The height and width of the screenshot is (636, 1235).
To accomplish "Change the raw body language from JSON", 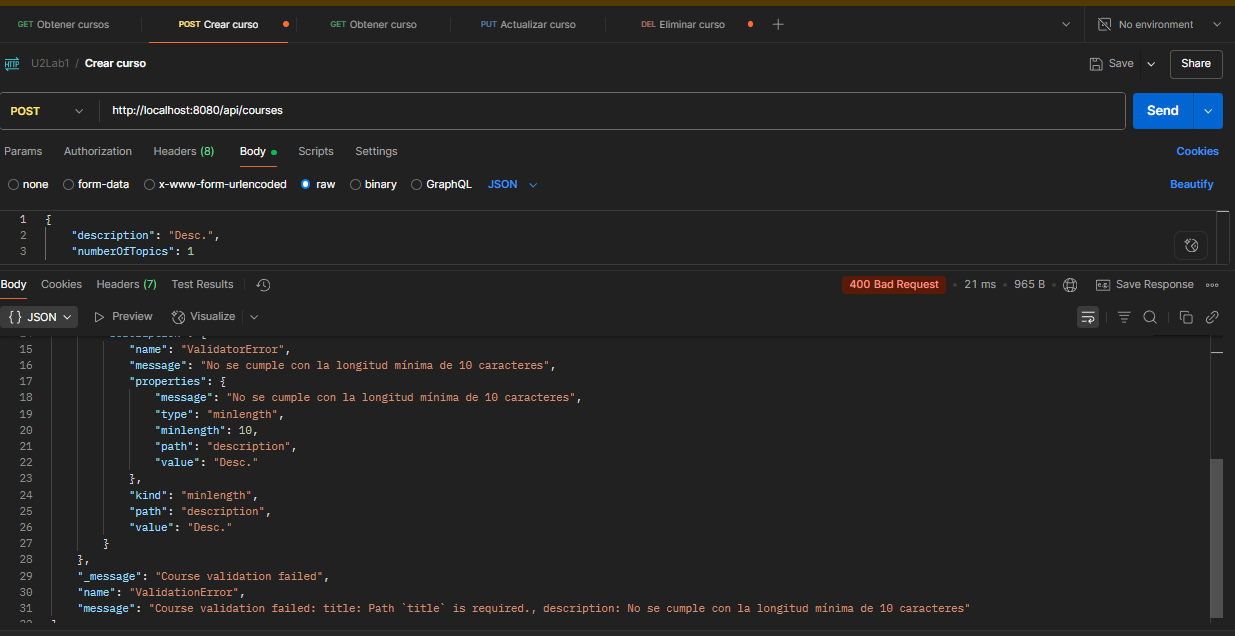I will click(x=513, y=184).
